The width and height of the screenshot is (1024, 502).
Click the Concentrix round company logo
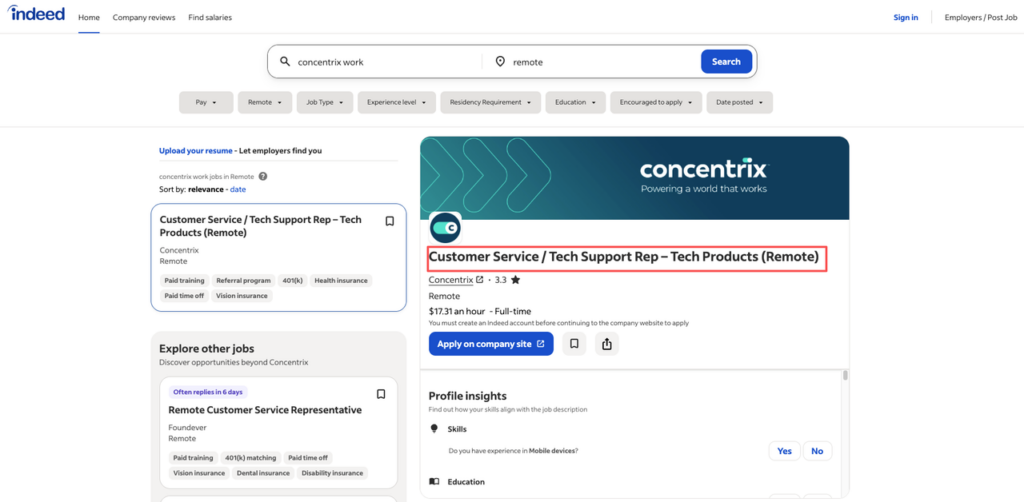[x=445, y=228]
